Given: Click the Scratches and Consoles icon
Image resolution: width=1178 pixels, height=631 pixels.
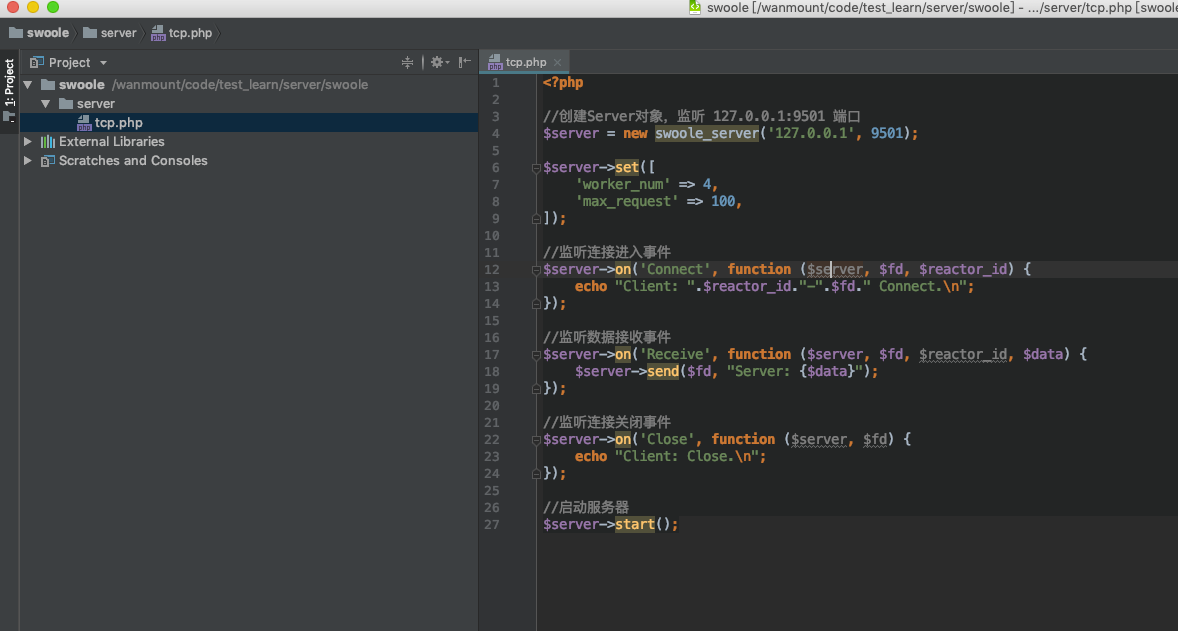Looking at the screenshot, I should tap(48, 161).
